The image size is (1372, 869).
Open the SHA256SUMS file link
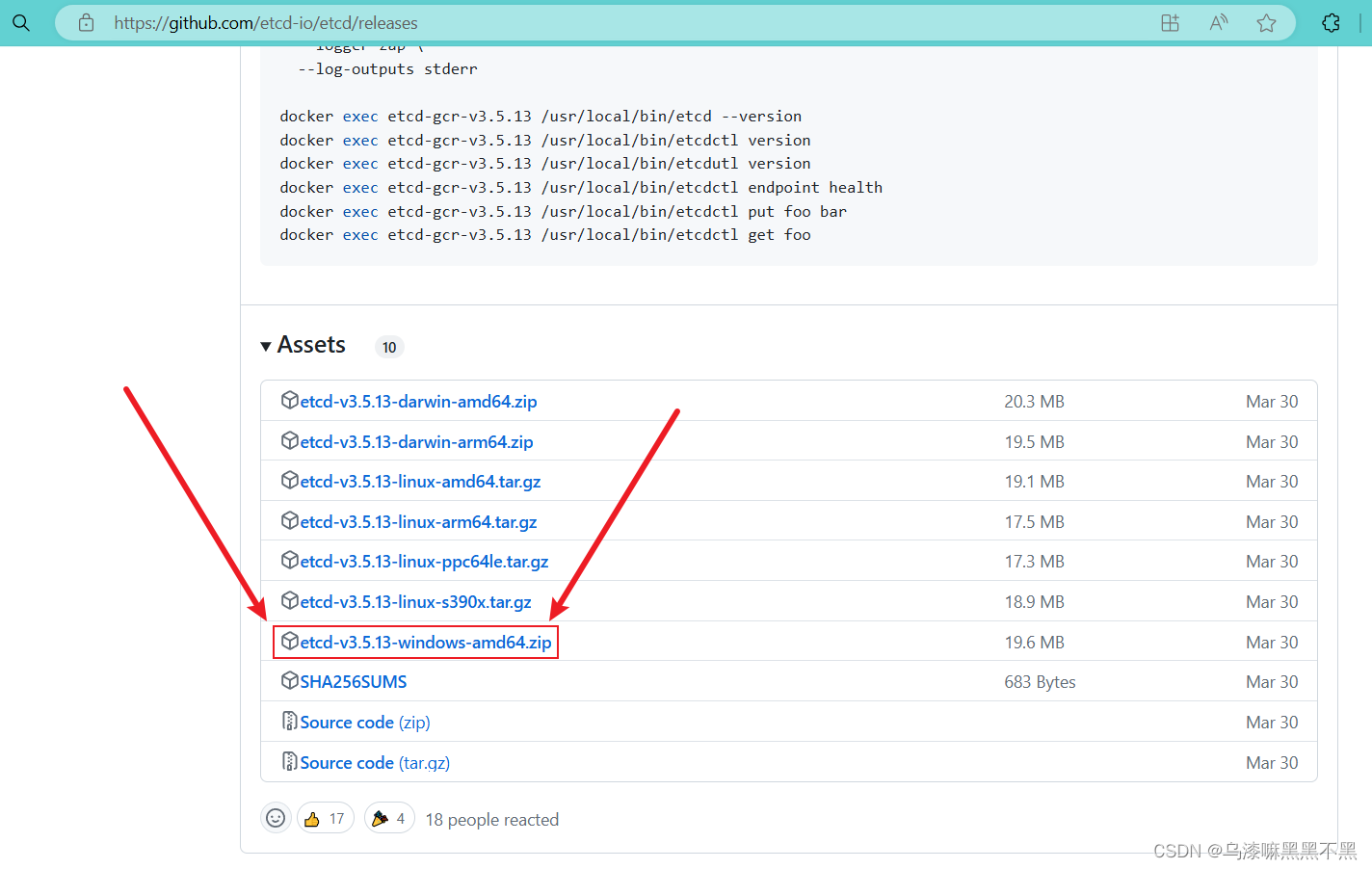click(x=353, y=681)
